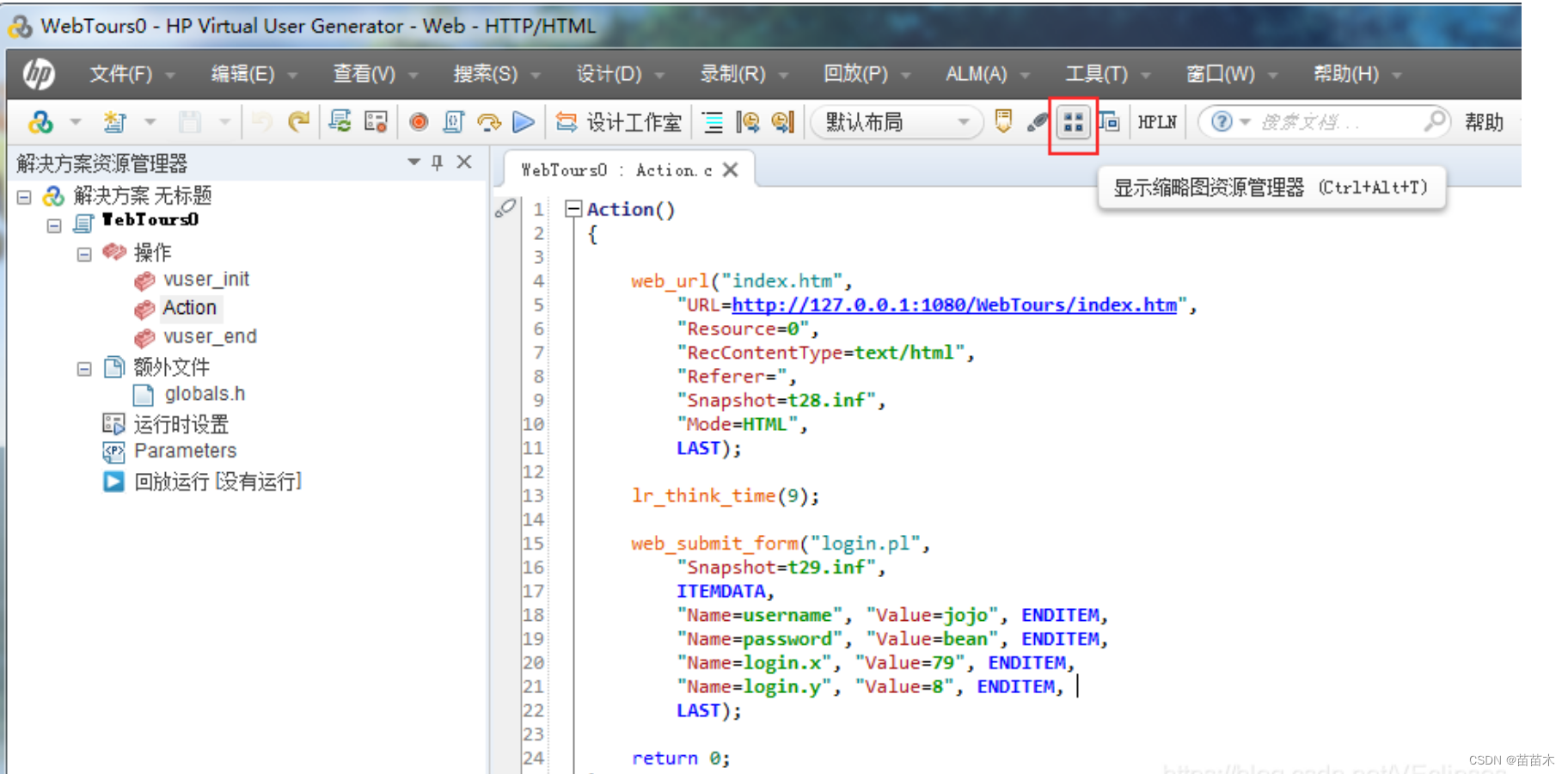Open 设计工作室 Design Studio
Viewport: 1568px width, 774px height.
click(x=618, y=122)
